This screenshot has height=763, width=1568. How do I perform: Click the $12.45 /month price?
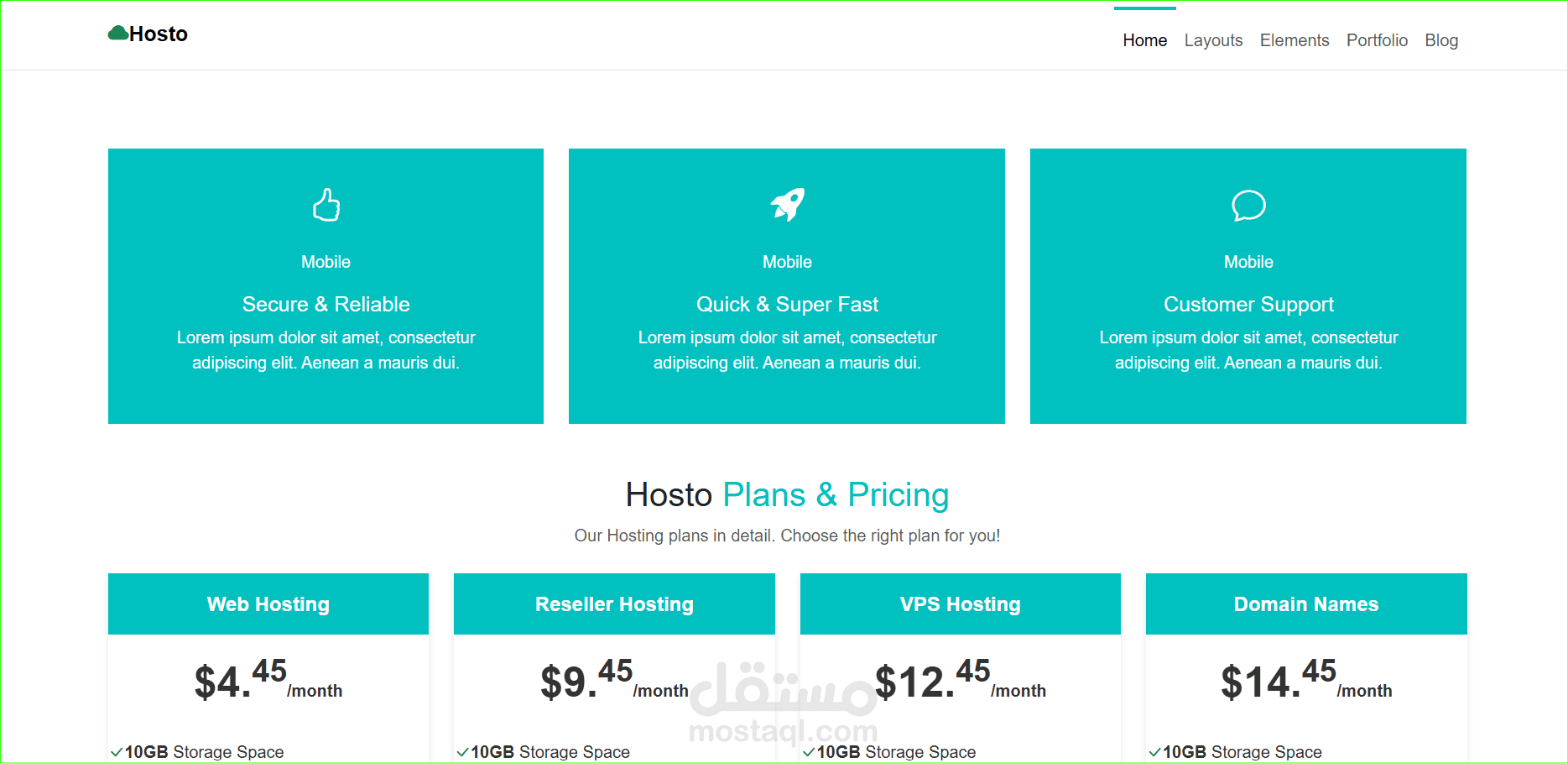point(961,680)
